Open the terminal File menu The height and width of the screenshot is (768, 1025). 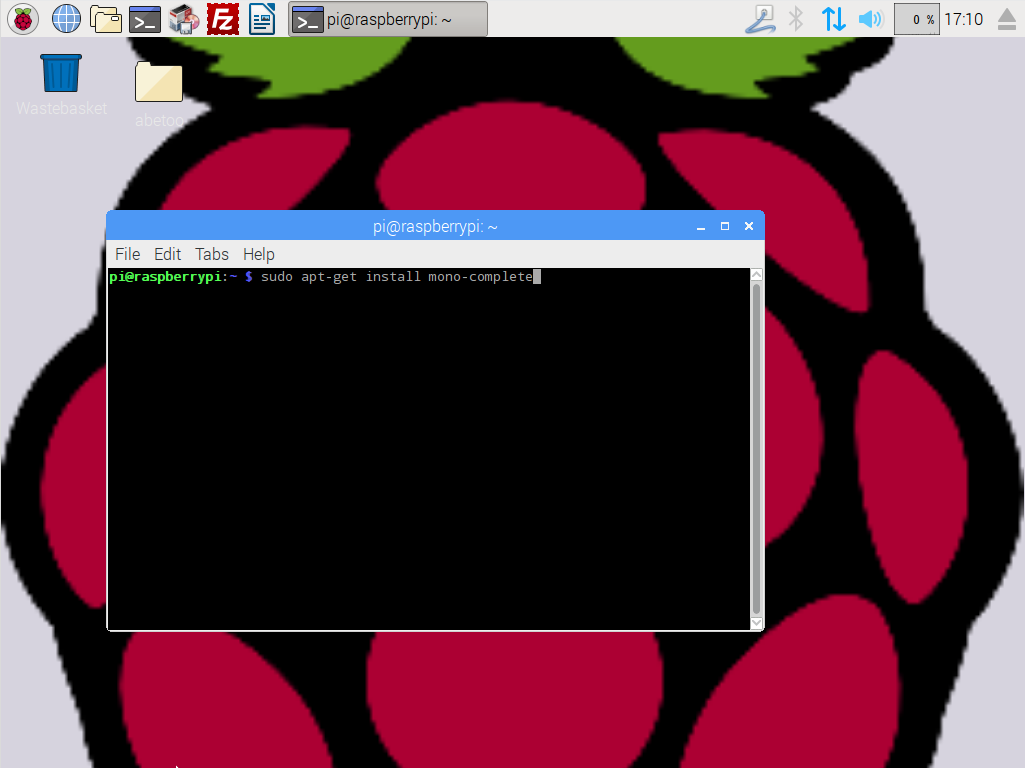(127, 254)
